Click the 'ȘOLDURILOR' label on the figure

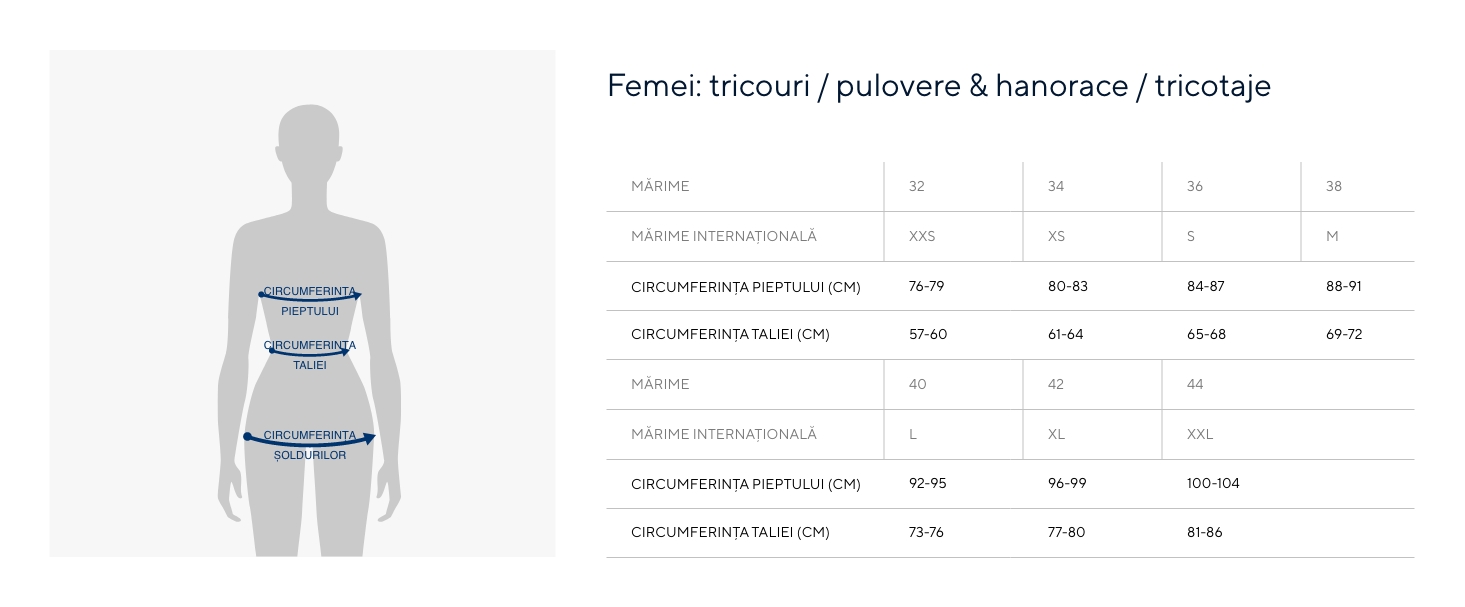click(310, 456)
